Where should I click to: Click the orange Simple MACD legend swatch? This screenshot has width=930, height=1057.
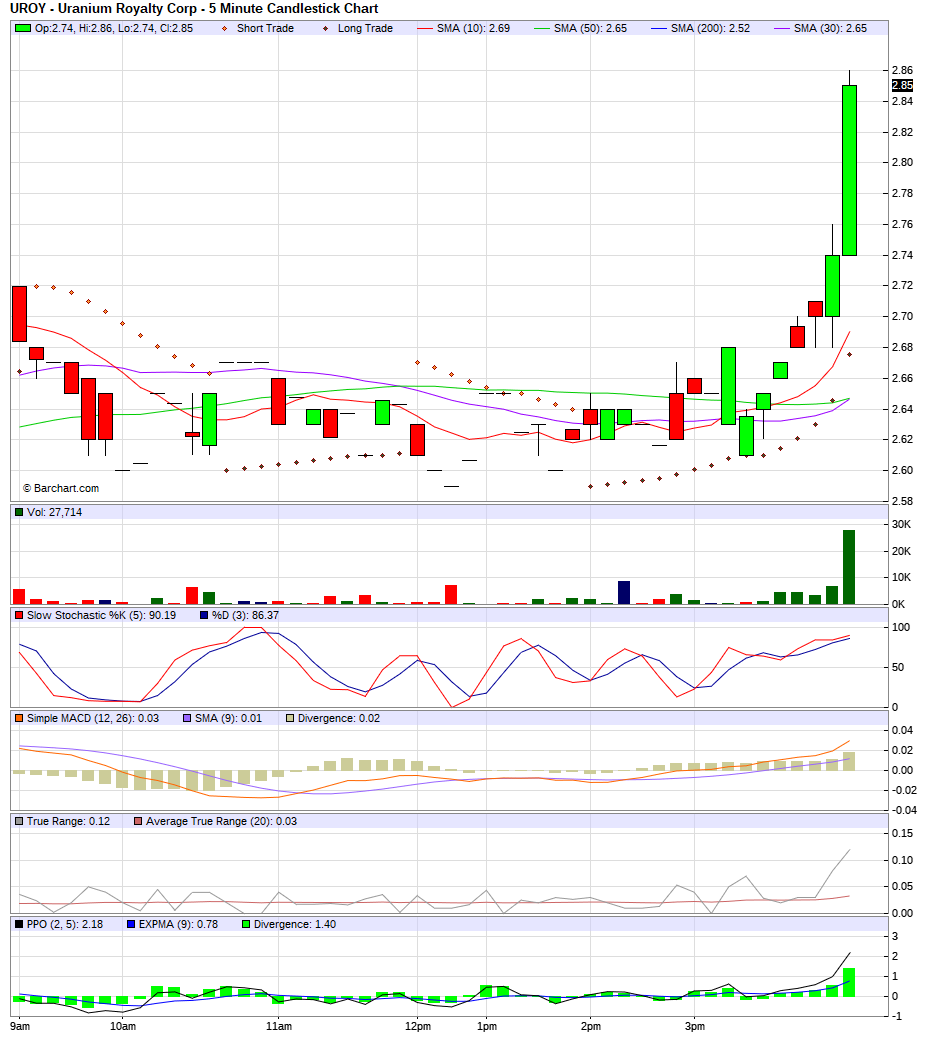click(x=19, y=719)
